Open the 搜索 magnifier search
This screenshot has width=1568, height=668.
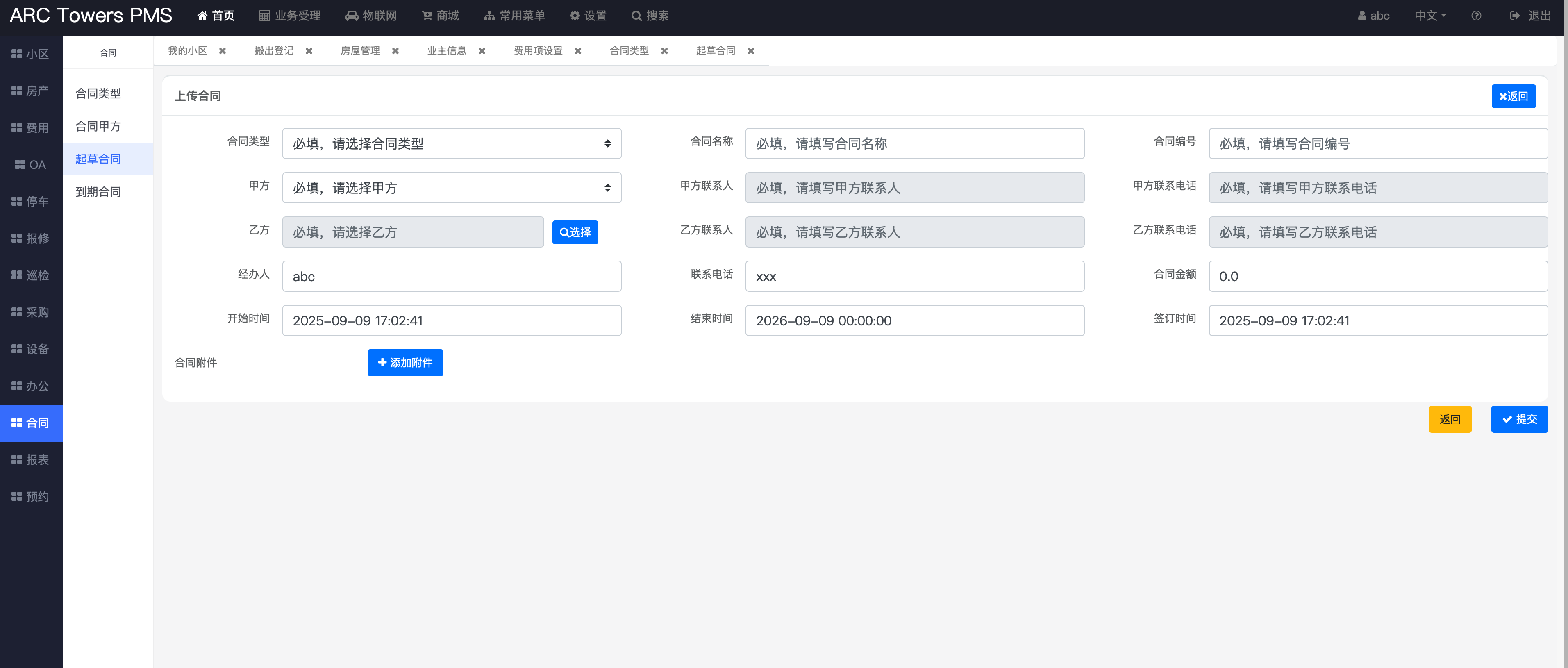point(637,16)
